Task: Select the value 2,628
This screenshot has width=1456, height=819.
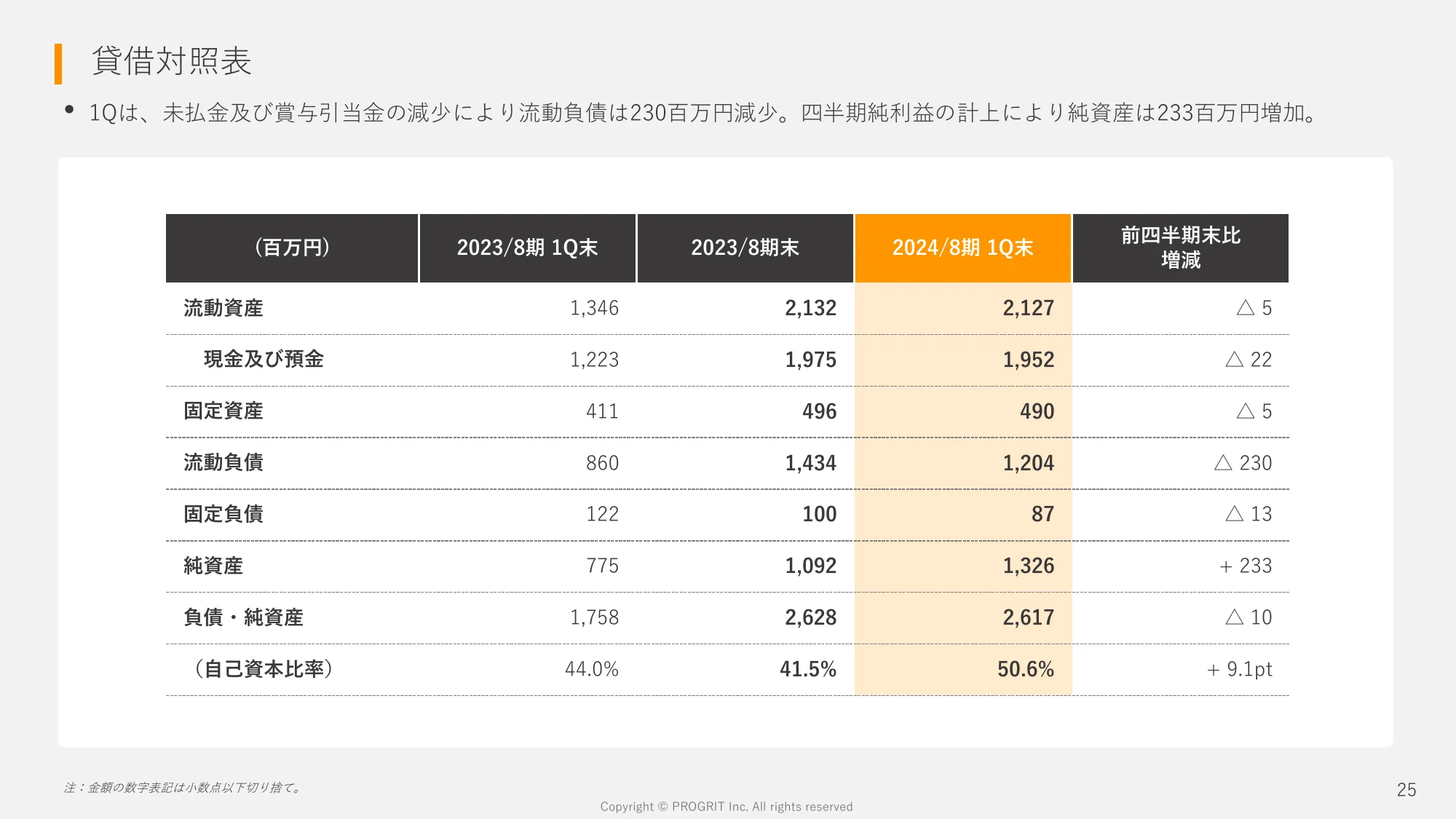Action: coord(810,617)
